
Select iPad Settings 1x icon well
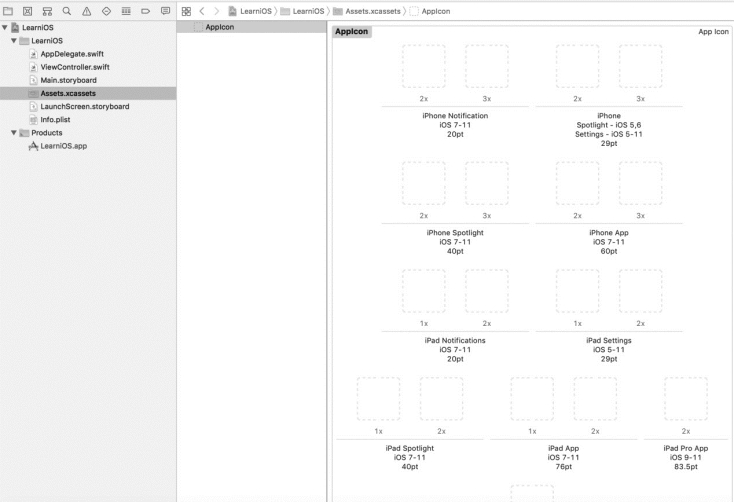tap(578, 291)
